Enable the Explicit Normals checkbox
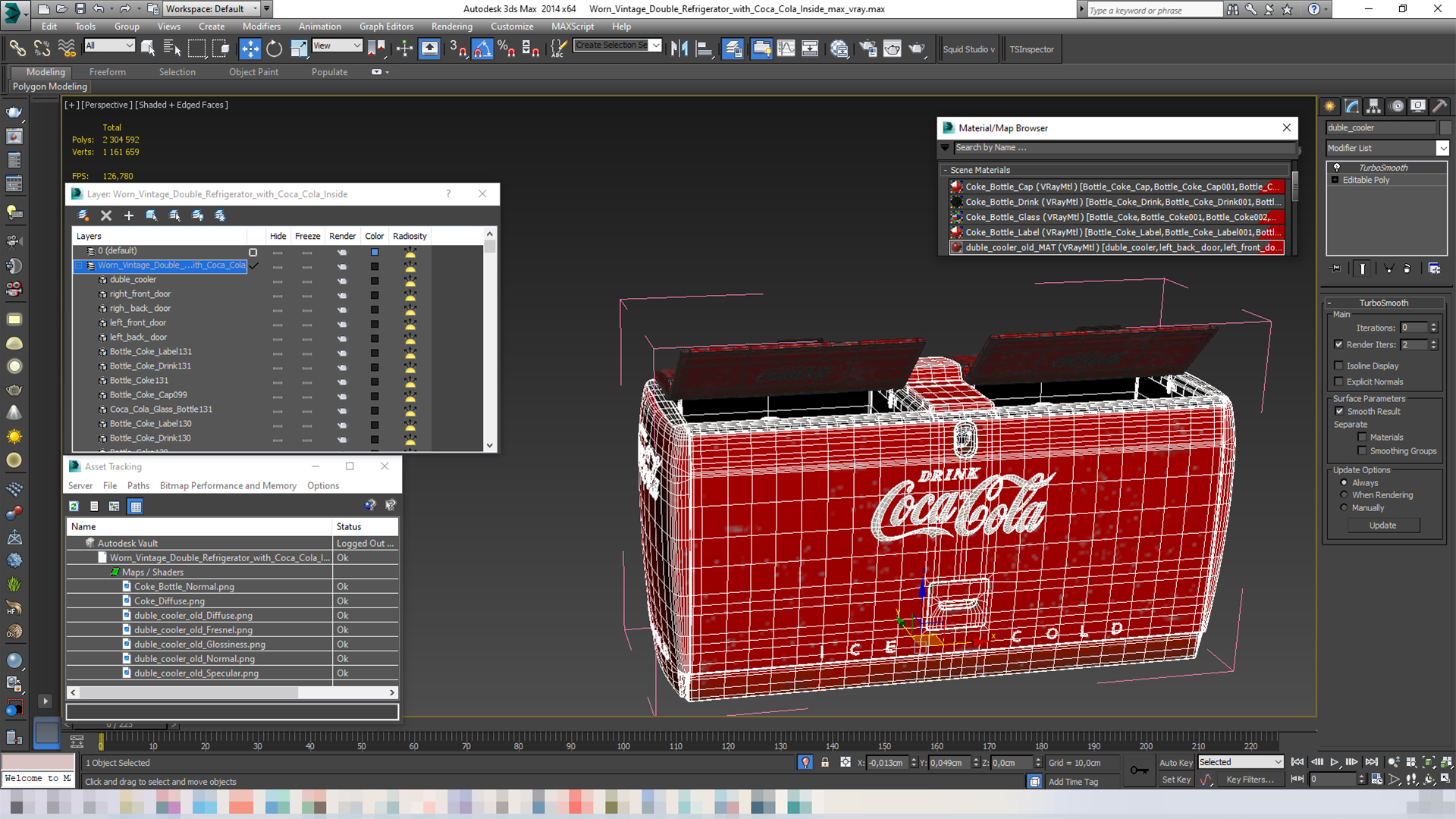Image resolution: width=1456 pixels, height=819 pixels. (1338, 381)
